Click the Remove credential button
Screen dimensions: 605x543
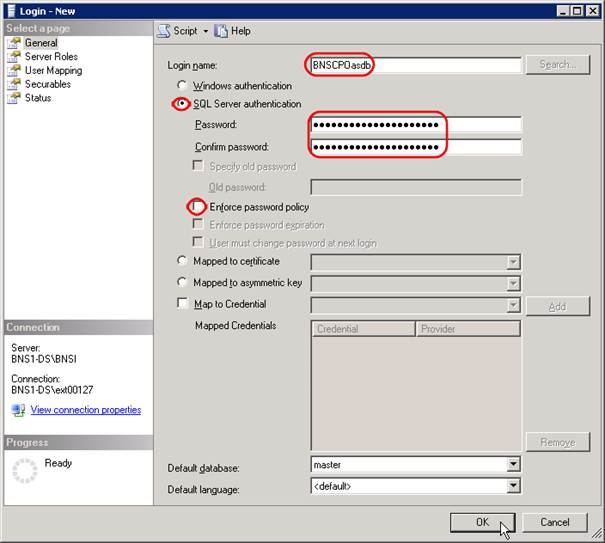point(558,442)
